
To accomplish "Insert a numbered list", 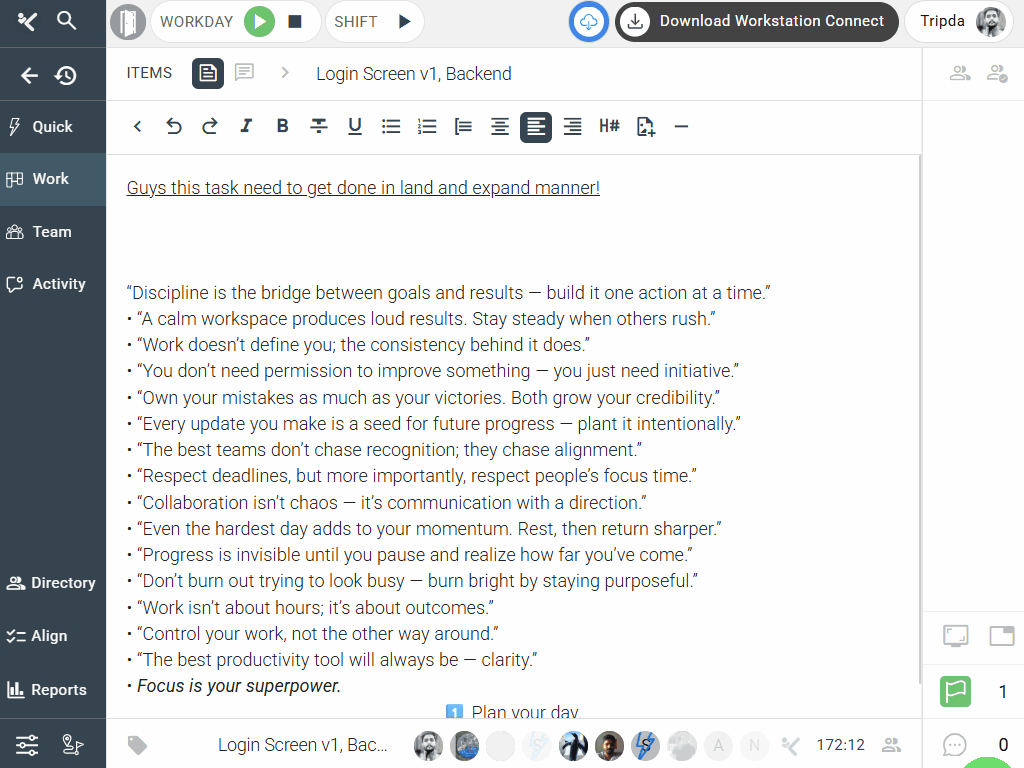I will point(426,126).
